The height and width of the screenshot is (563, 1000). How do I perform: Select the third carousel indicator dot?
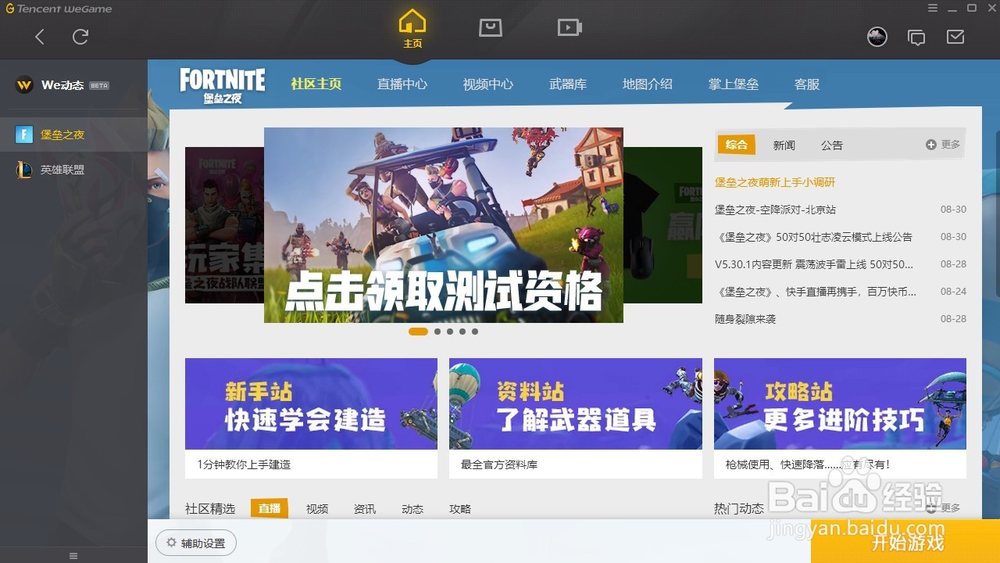[450, 332]
